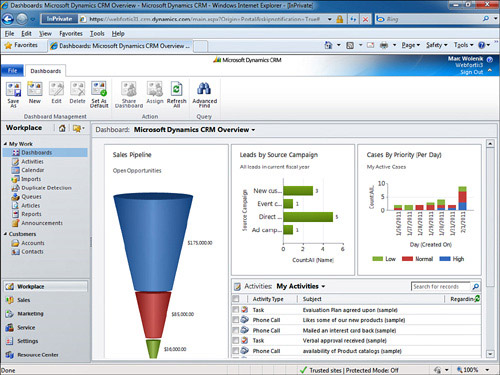Toggle the select-all checkbox in activities header

click(x=236, y=299)
